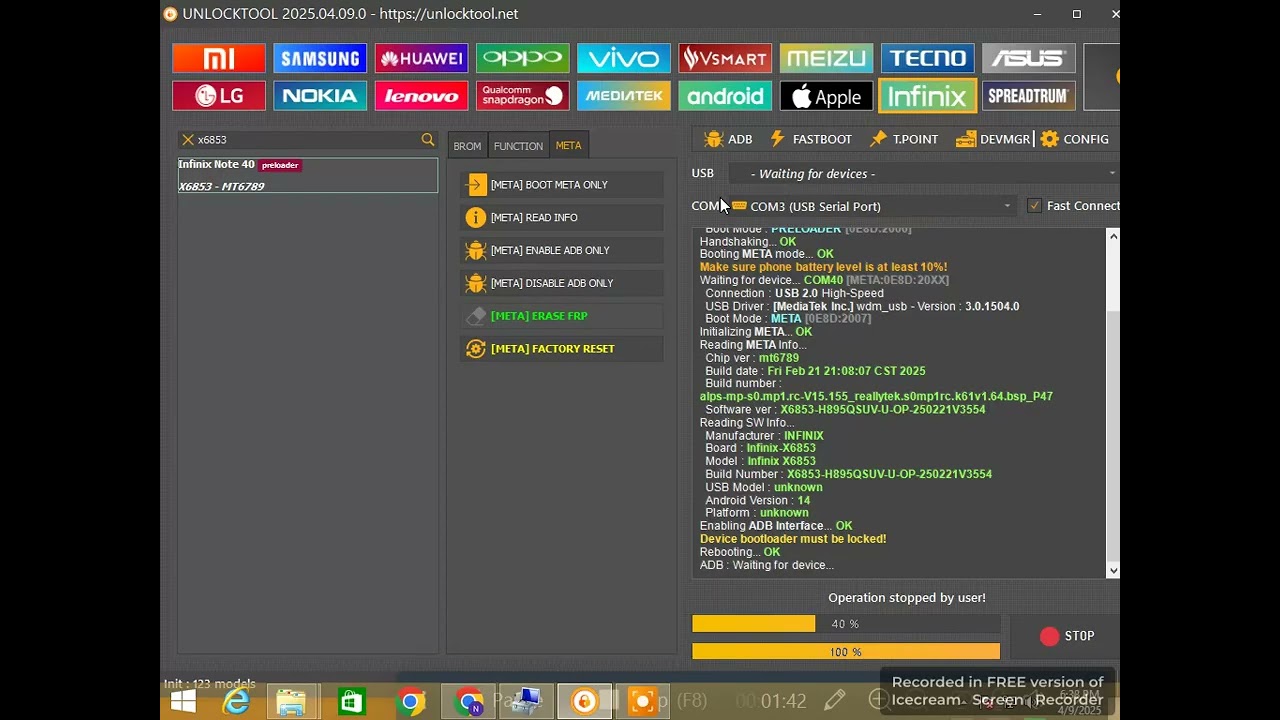Image resolution: width=1280 pixels, height=720 pixels.
Task: Select the Xiaomi MI brand icon
Action: (x=218, y=58)
